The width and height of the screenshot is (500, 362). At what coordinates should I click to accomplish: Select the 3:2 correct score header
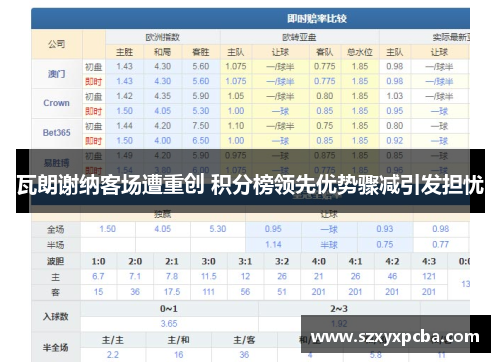282,261
